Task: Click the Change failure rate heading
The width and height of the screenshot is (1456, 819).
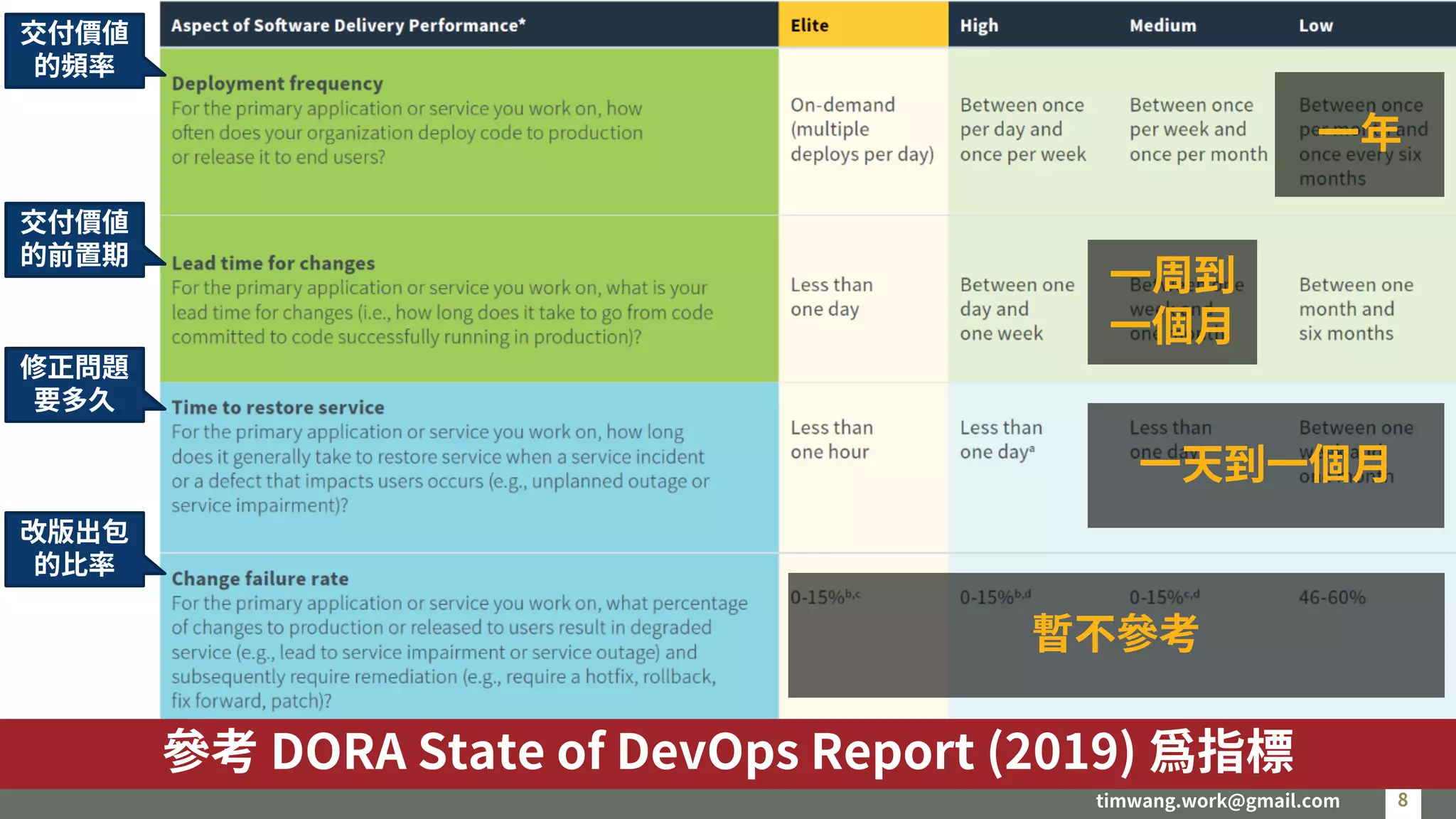Action: [260, 579]
